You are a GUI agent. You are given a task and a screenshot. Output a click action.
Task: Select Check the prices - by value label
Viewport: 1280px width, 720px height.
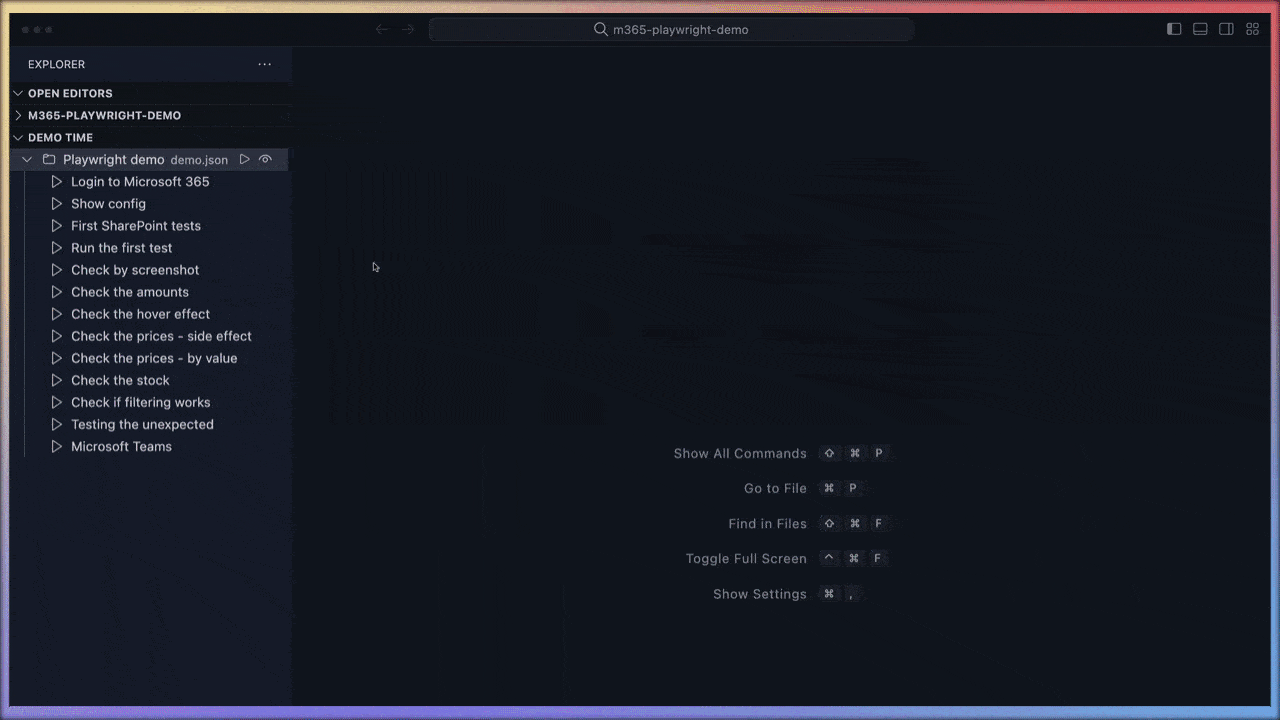pos(154,358)
